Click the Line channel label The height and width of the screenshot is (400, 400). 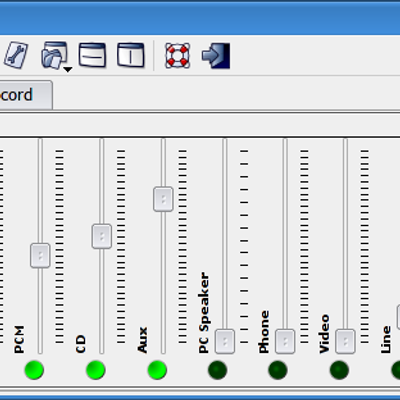point(386,340)
